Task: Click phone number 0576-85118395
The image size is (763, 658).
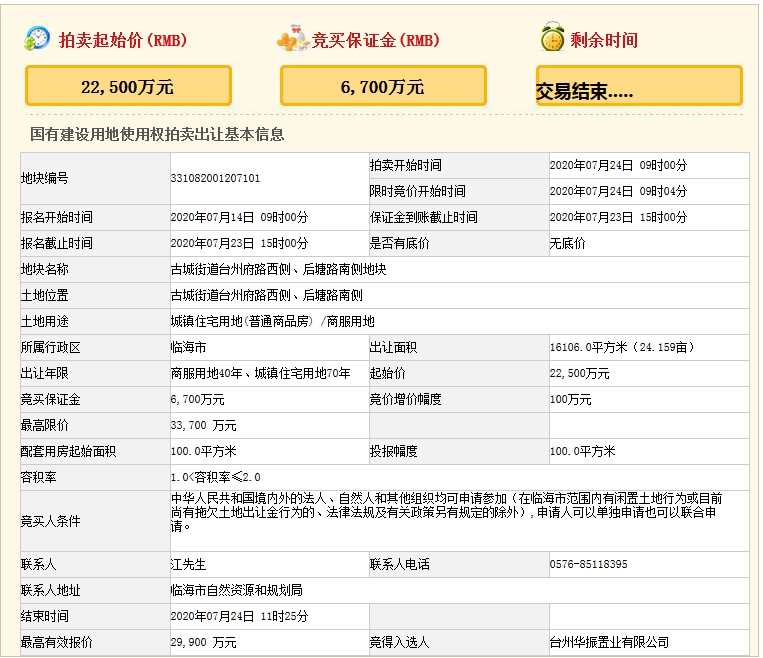Action: point(588,565)
